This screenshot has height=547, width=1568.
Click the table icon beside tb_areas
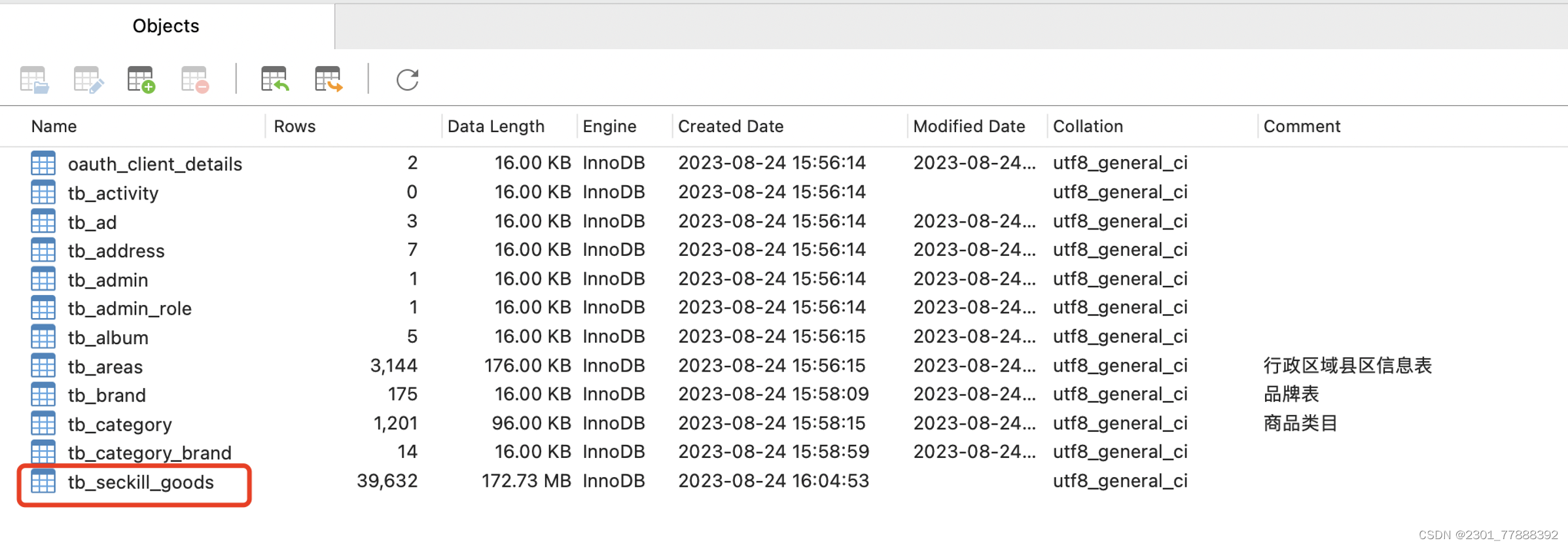[x=43, y=366]
